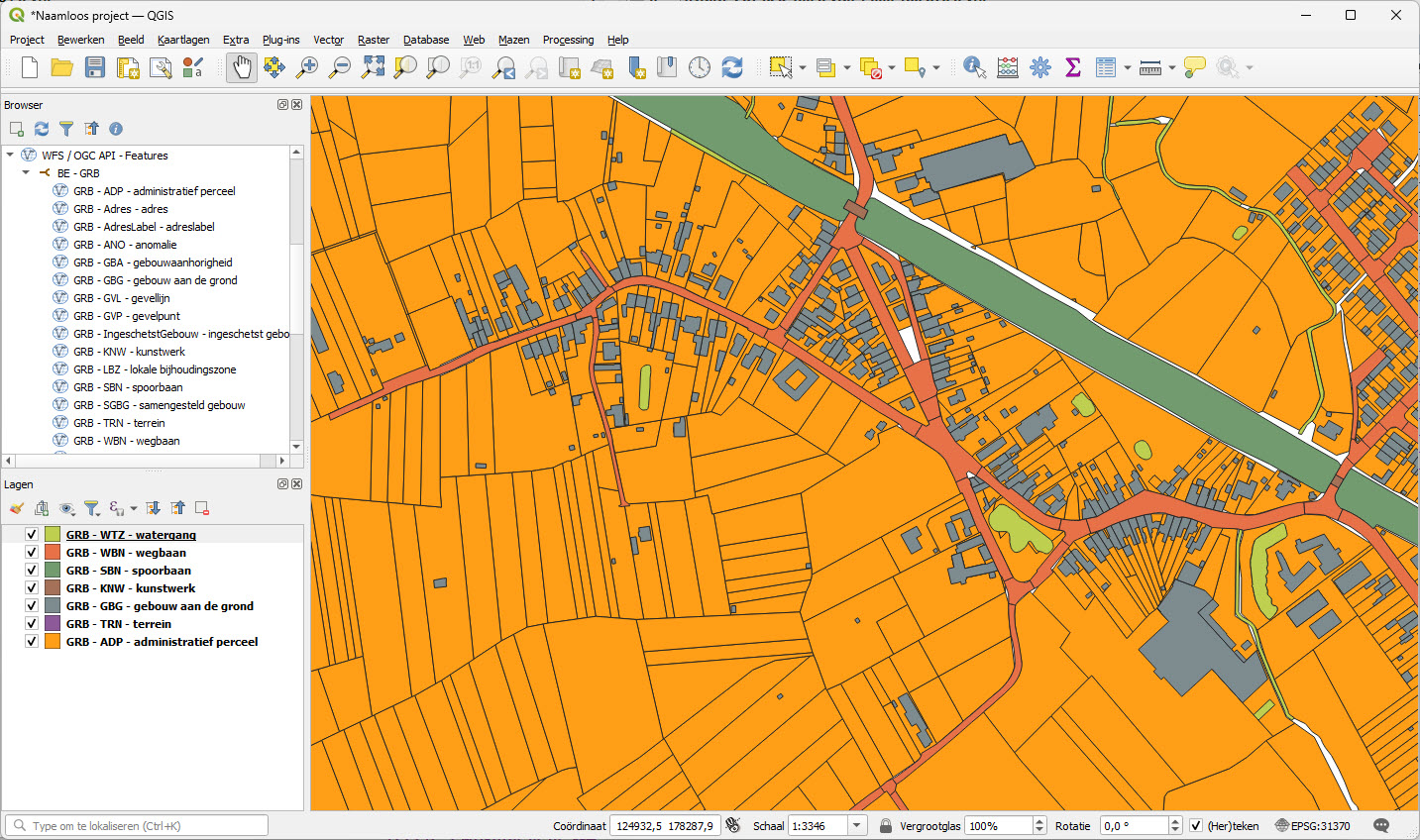This screenshot has width=1420, height=840.
Task: Uncheck GRB - SBN - spoorbaan visibility
Action: [x=31, y=570]
